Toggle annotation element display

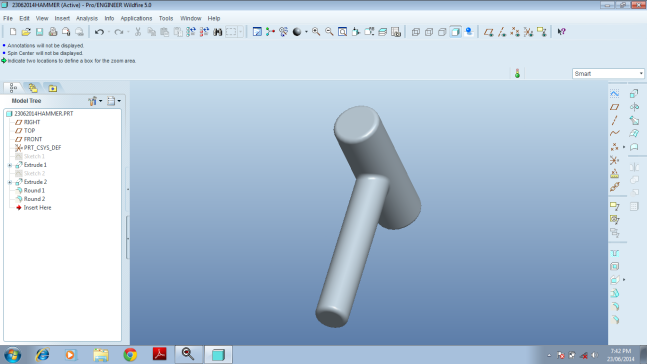point(541,32)
